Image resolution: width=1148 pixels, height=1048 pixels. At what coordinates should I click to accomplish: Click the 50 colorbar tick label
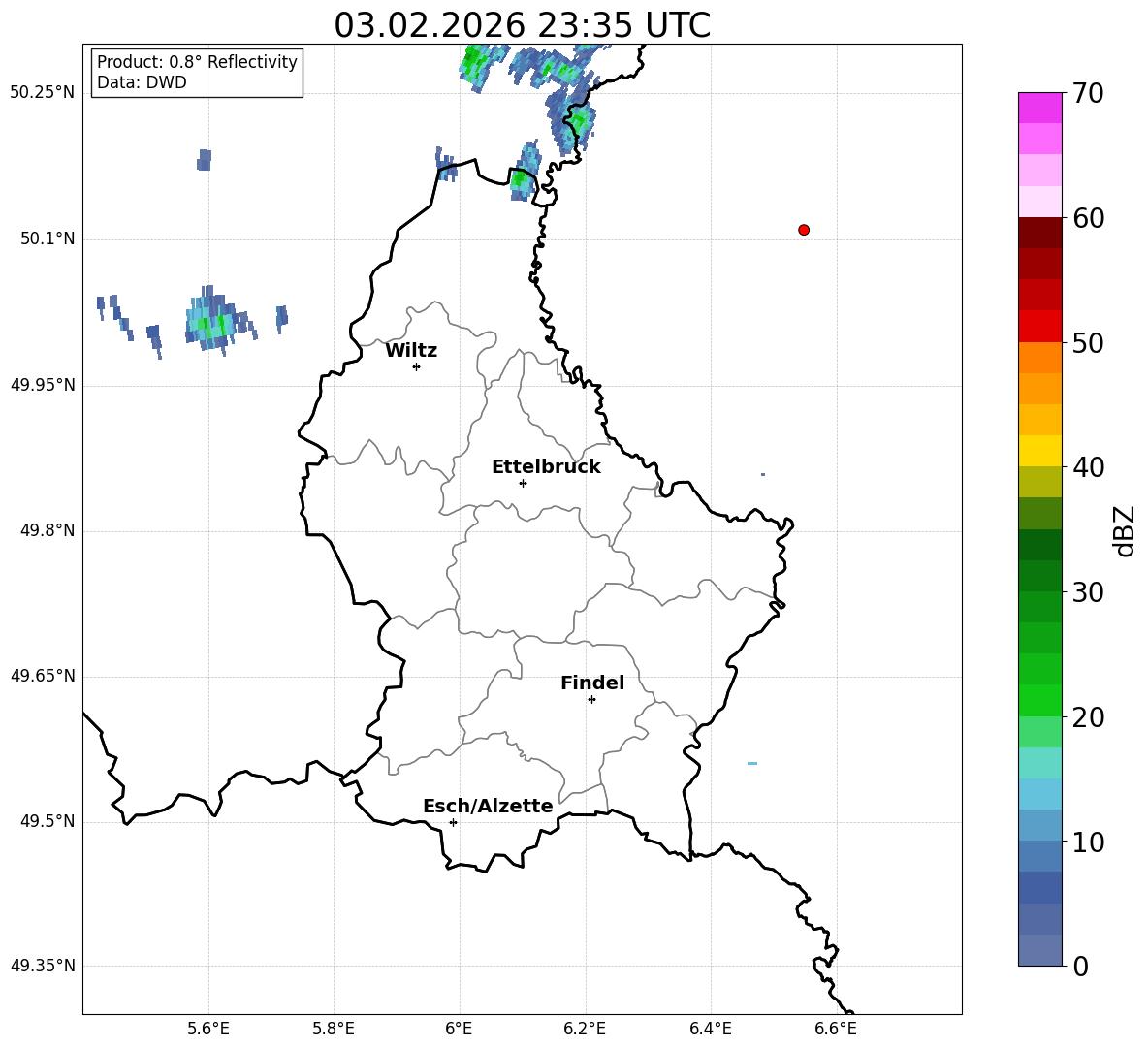(x=1088, y=343)
